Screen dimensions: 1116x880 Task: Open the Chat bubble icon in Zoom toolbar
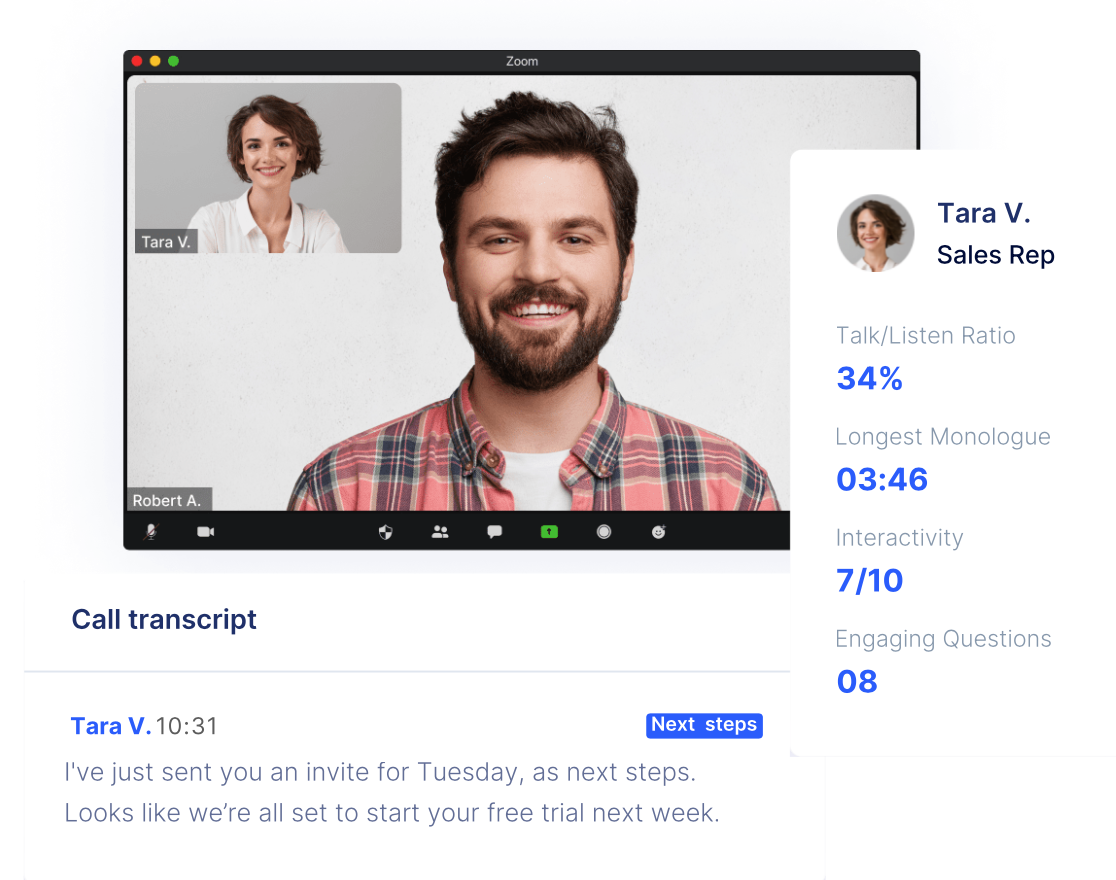tap(495, 532)
